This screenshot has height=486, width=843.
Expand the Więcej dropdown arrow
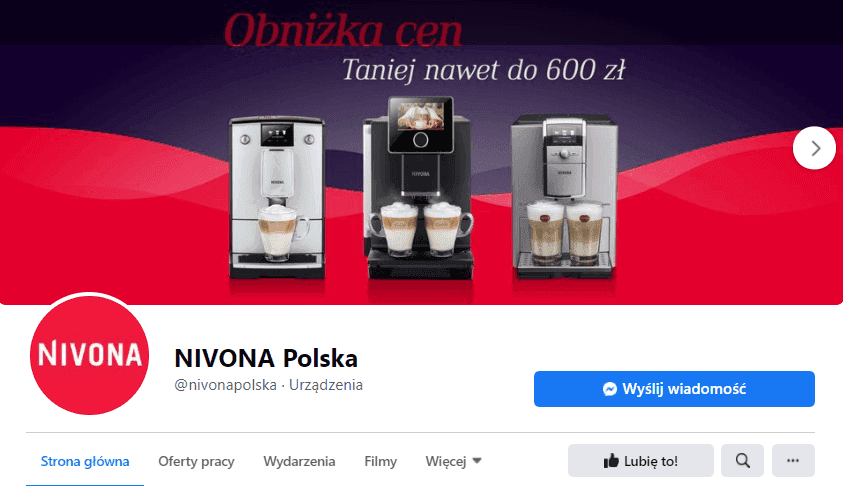point(477,461)
